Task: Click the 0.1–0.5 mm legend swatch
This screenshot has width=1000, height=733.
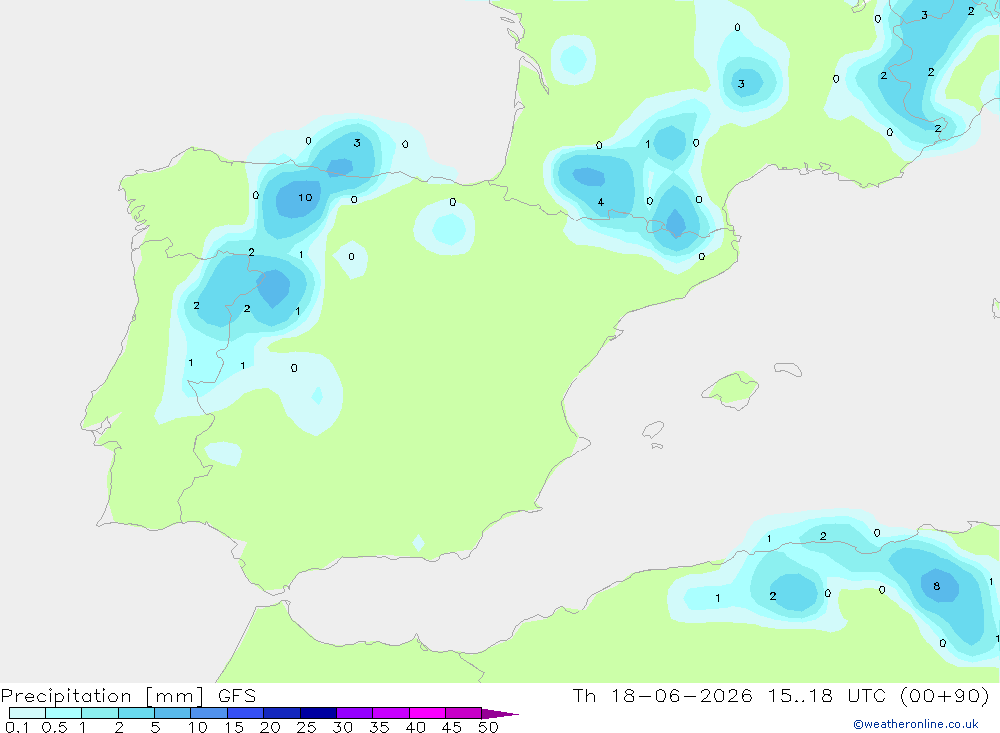Action: (x=27, y=713)
